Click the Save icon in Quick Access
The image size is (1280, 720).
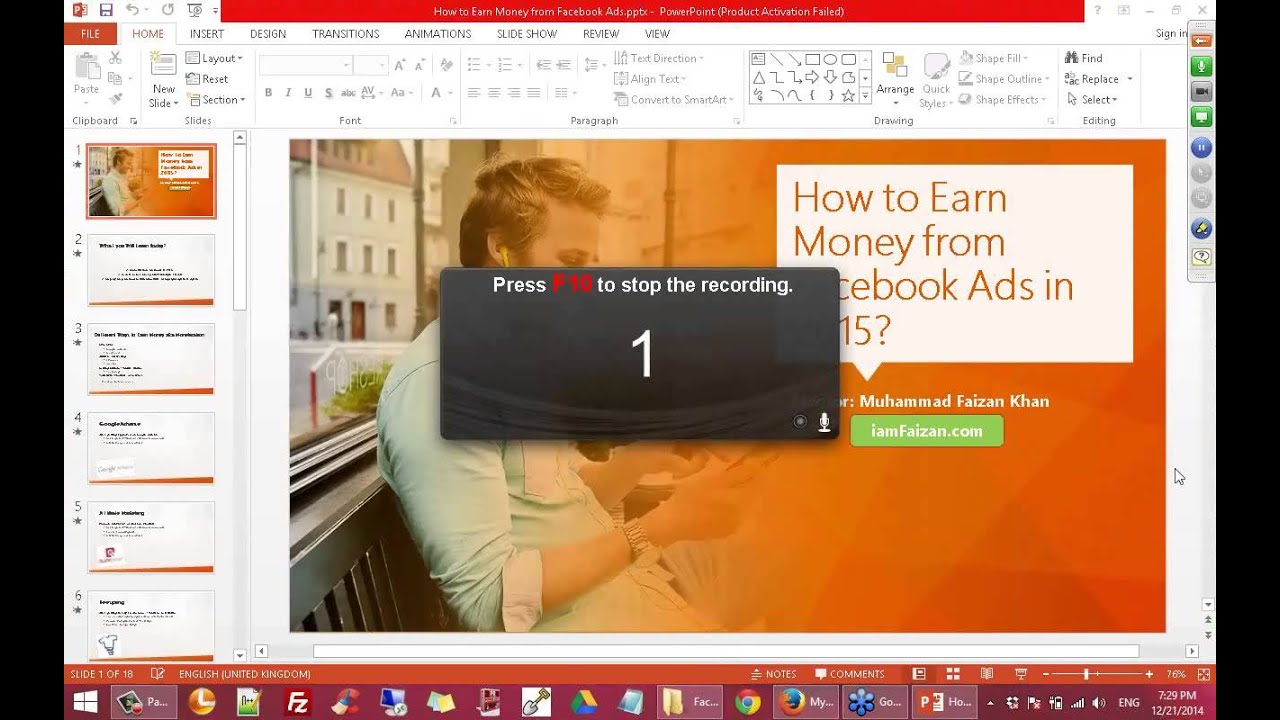click(106, 11)
